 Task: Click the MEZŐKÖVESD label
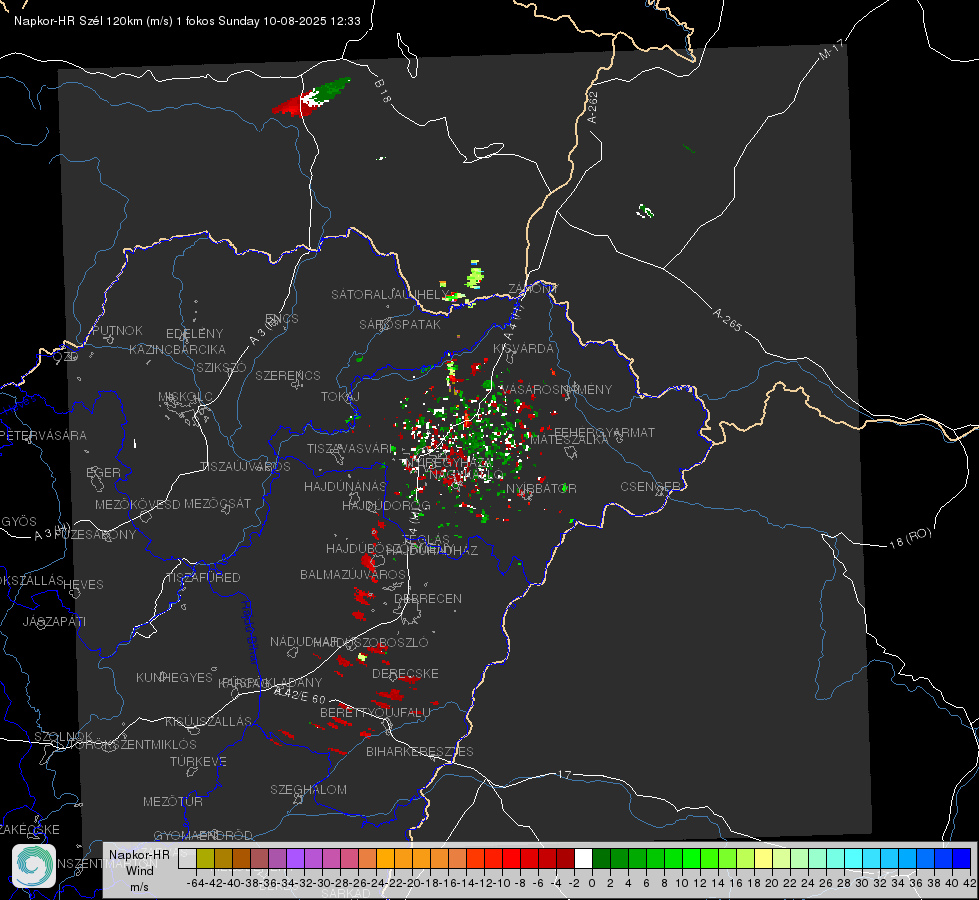(137, 504)
